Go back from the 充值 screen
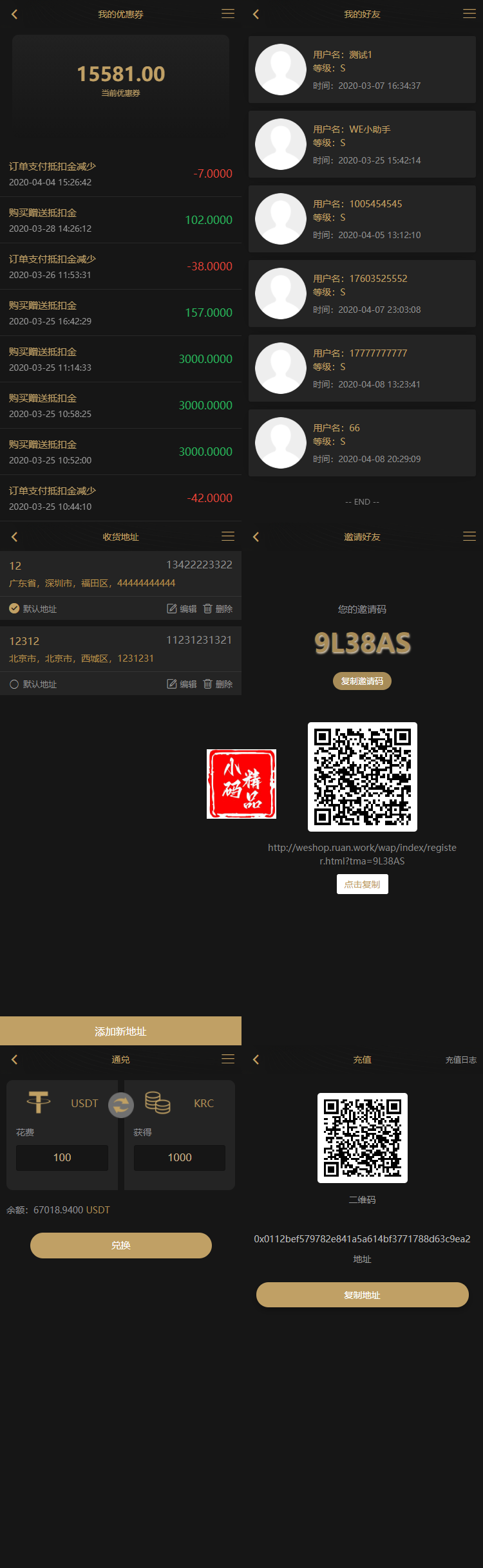This screenshot has height=1568, width=483. 256,1059
